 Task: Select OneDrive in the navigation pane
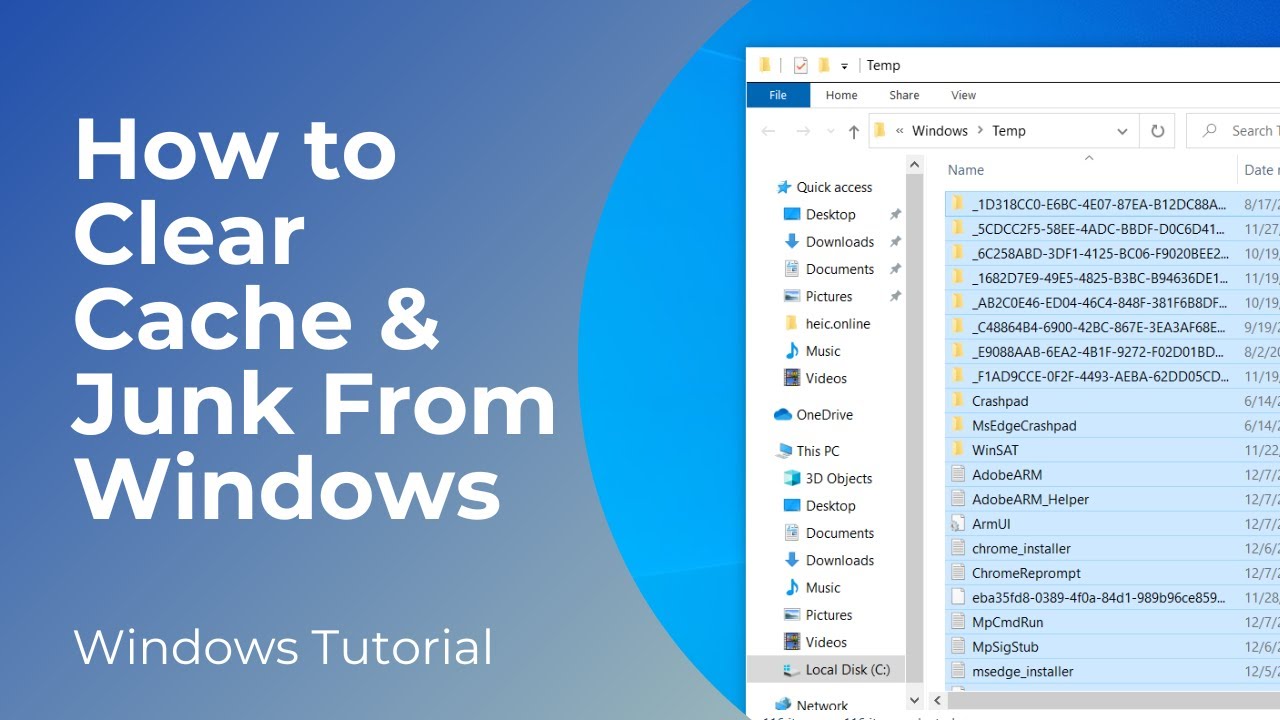(x=825, y=414)
